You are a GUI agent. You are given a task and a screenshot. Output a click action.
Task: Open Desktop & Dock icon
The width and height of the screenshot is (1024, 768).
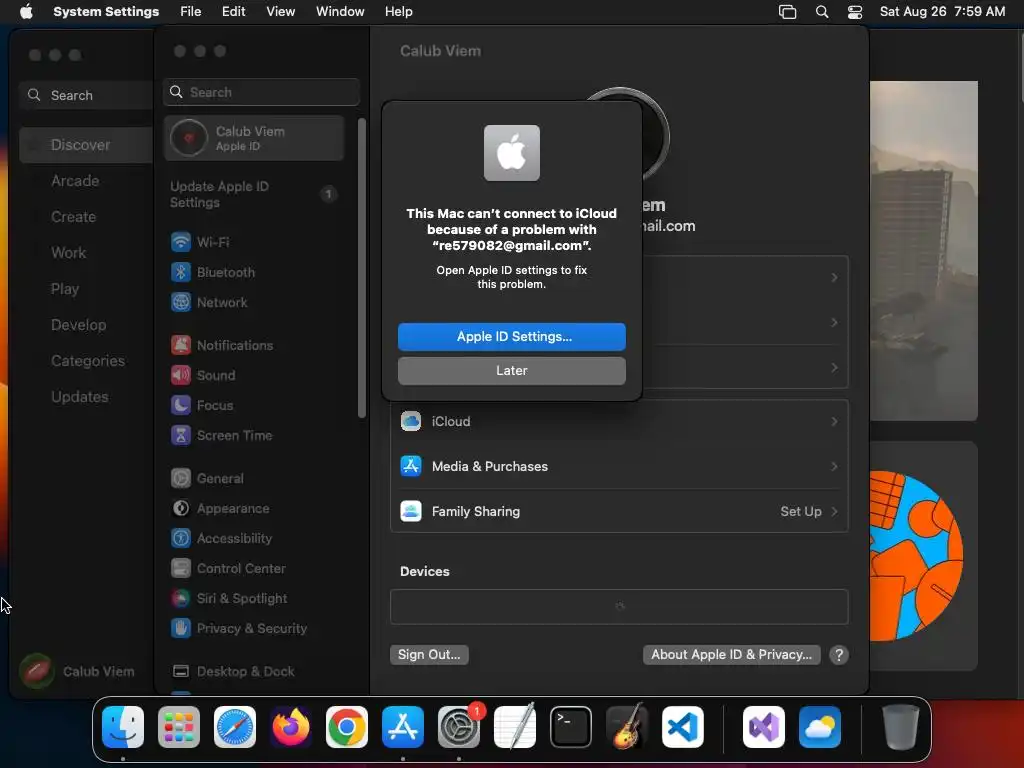click(x=181, y=671)
